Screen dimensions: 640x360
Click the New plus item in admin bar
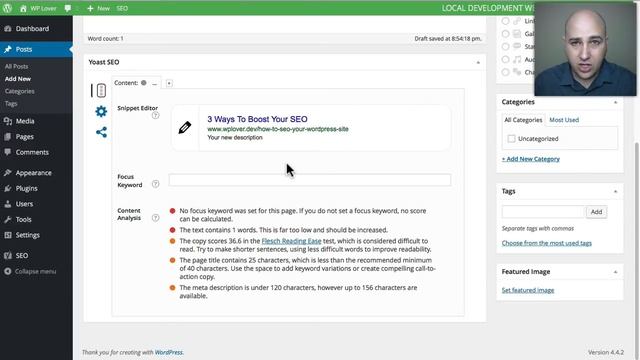(98, 8)
